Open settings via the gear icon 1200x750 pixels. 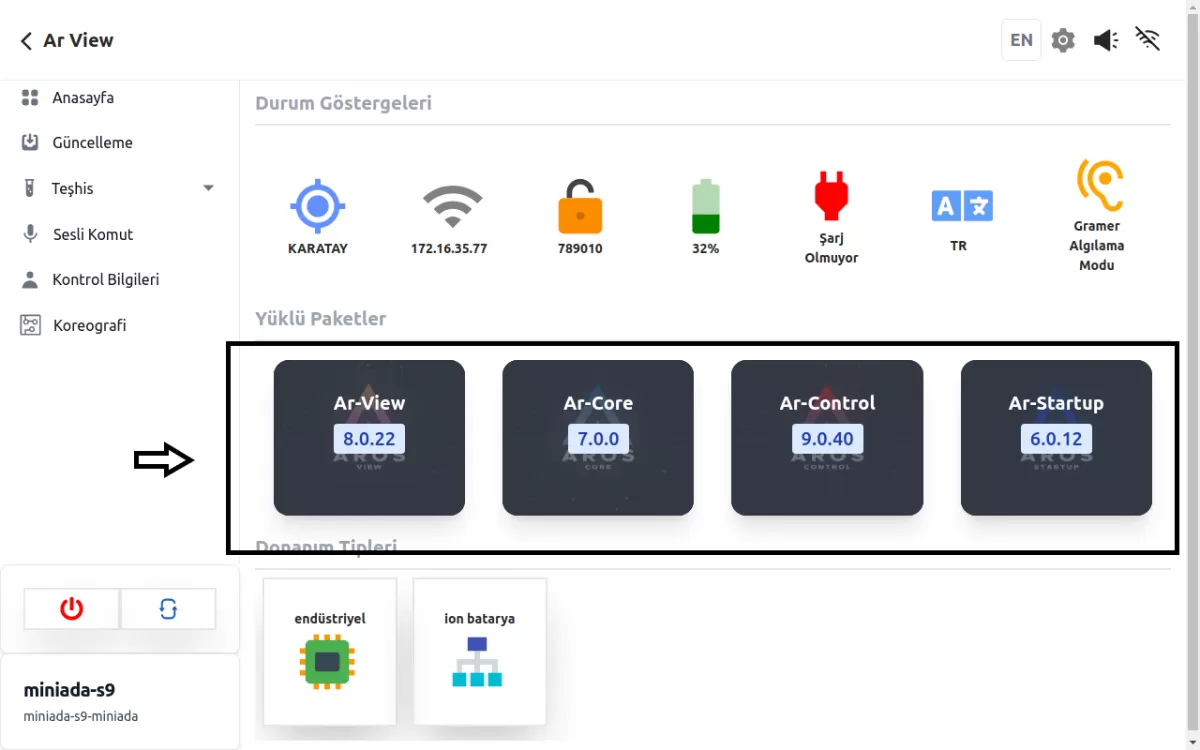pos(1063,41)
